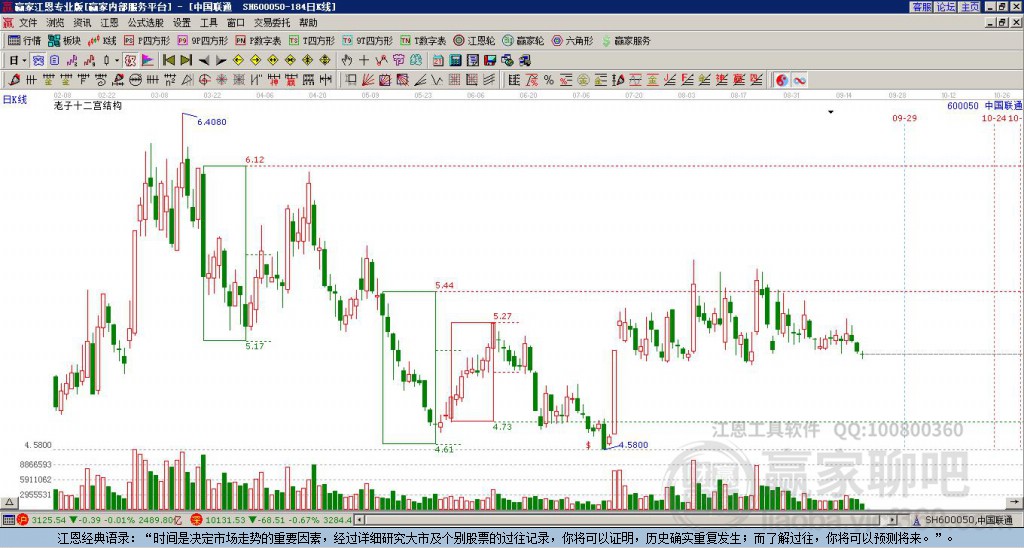Image resolution: width=1024 pixels, height=548 pixels.
Task: Open the 江恩 menu
Action: 109,23
